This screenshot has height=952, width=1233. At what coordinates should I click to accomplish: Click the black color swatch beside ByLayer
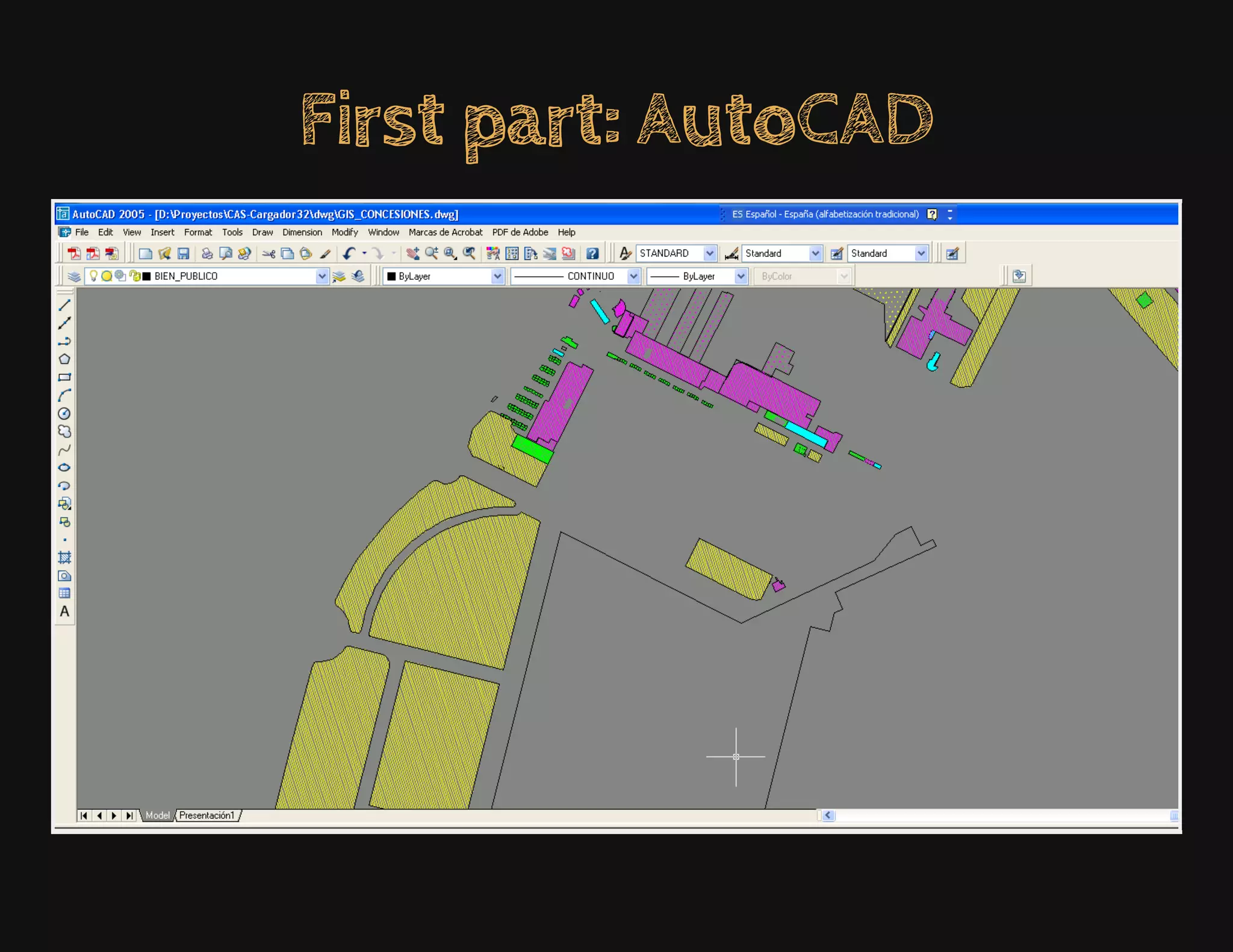pos(391,276)
